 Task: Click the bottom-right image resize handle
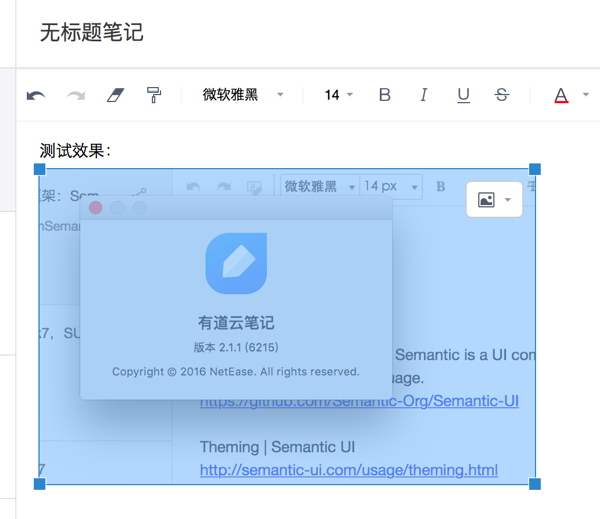click(x=535, y=484)
